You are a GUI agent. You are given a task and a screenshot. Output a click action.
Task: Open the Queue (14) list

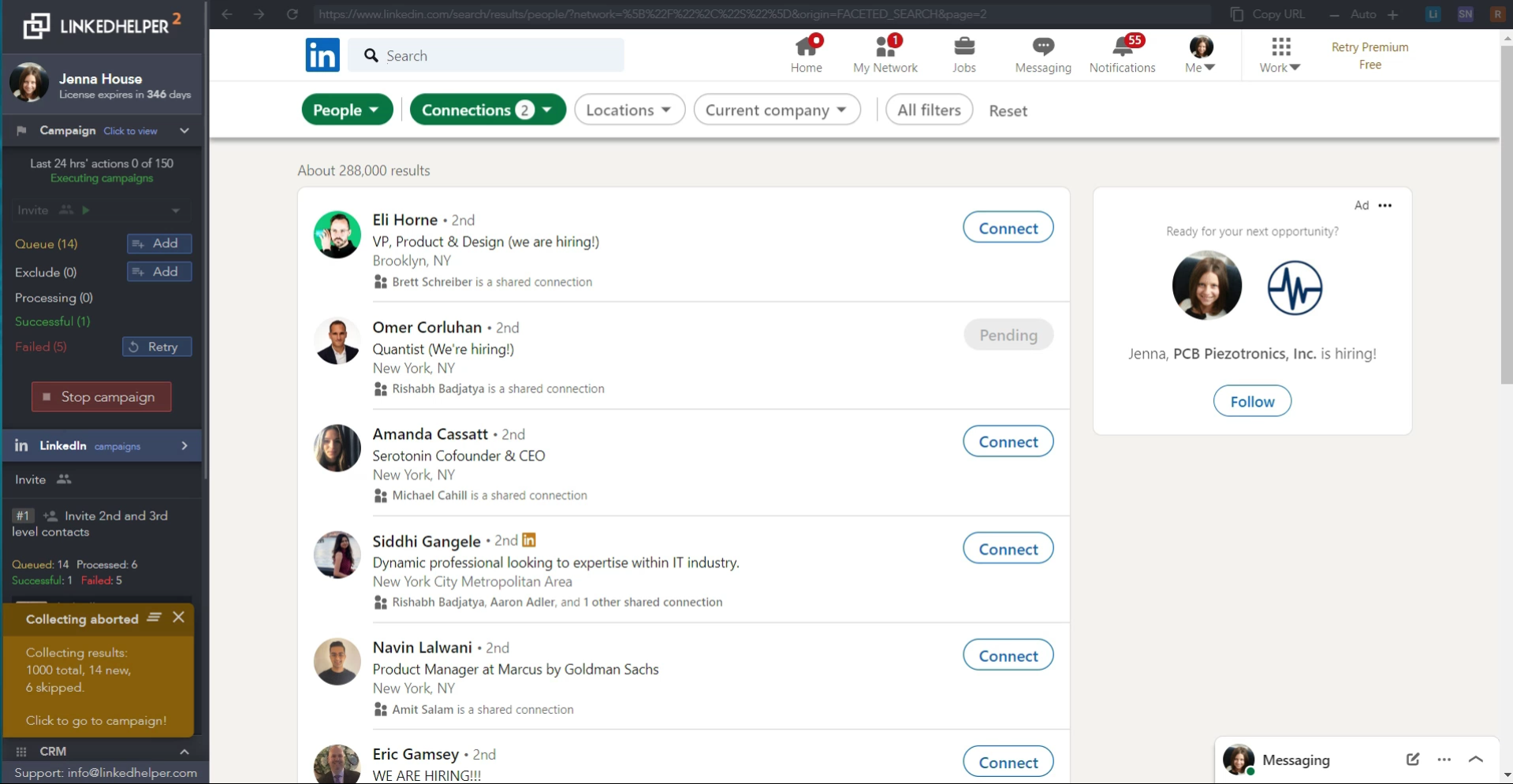[x=46, y=244]
